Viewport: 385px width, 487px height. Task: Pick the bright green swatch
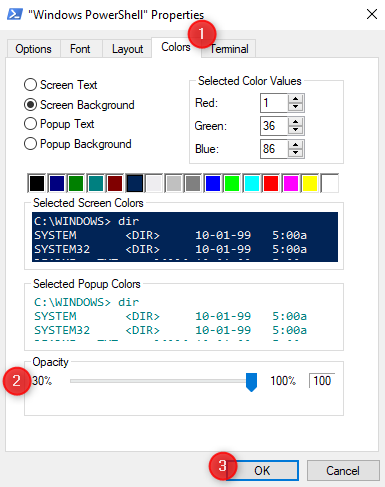[x=232, y=183]
